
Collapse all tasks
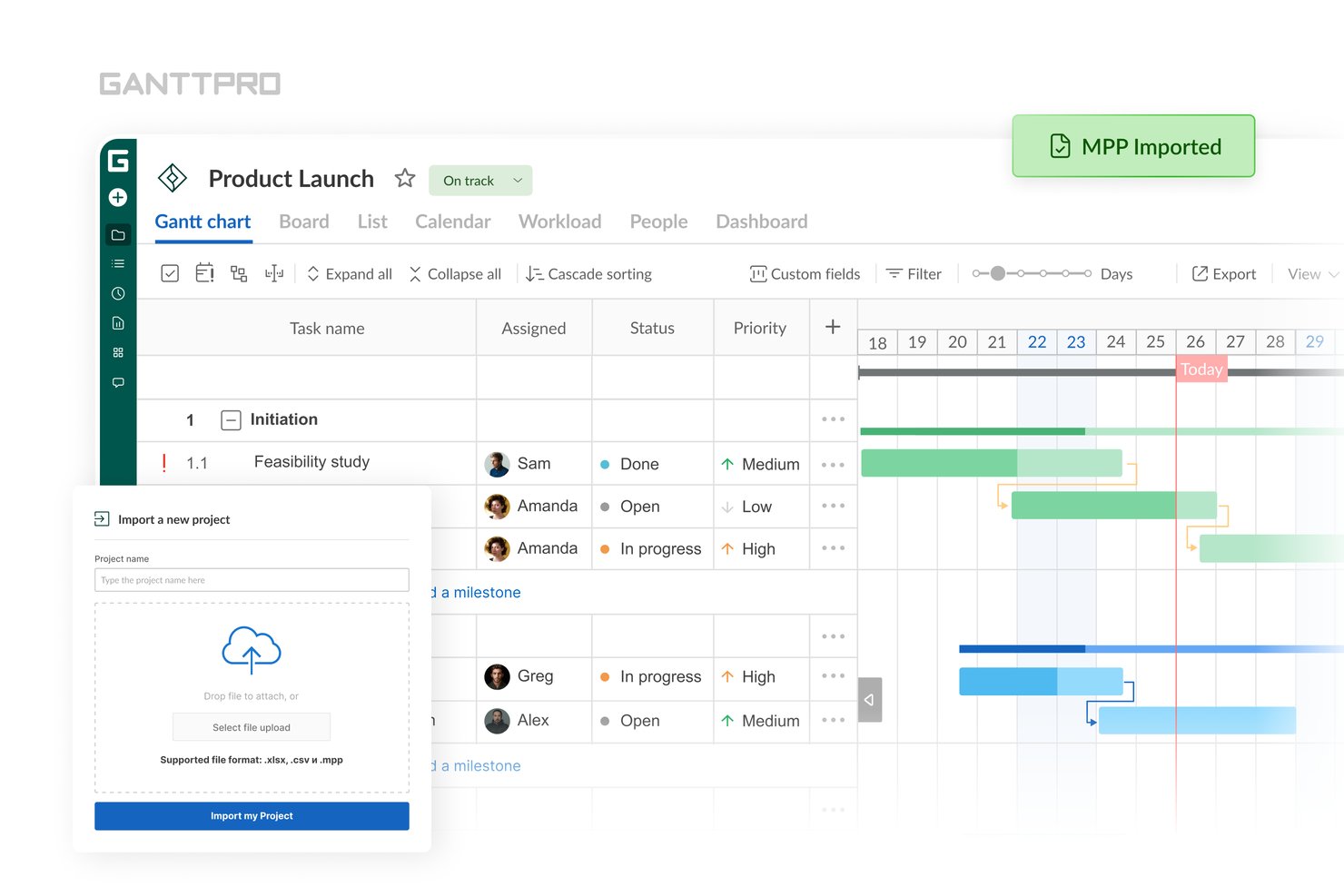(x=455, y=274)
